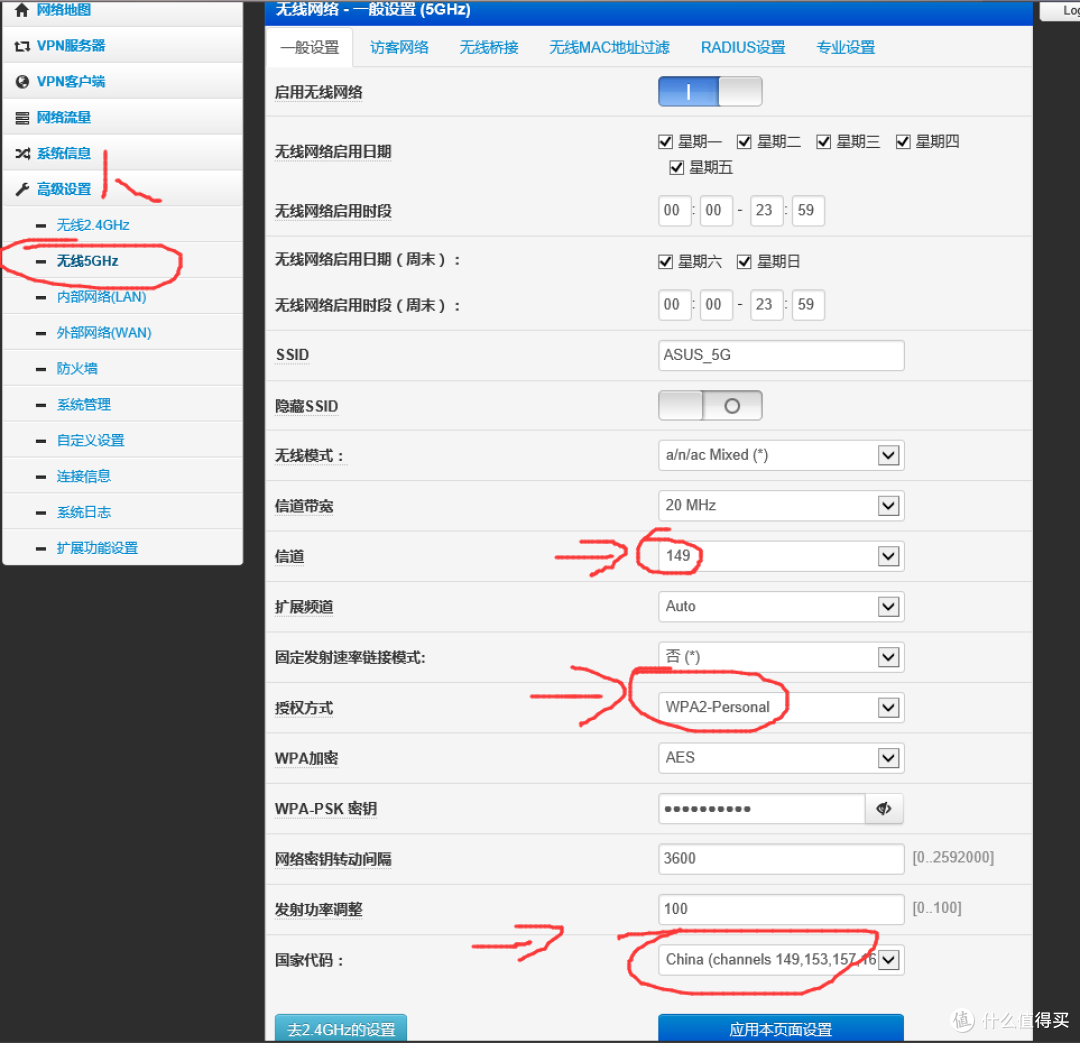Click the globe icon next to VPN客户端
This screenshot has height=1043, width=1080.
(x=22, y=82)
